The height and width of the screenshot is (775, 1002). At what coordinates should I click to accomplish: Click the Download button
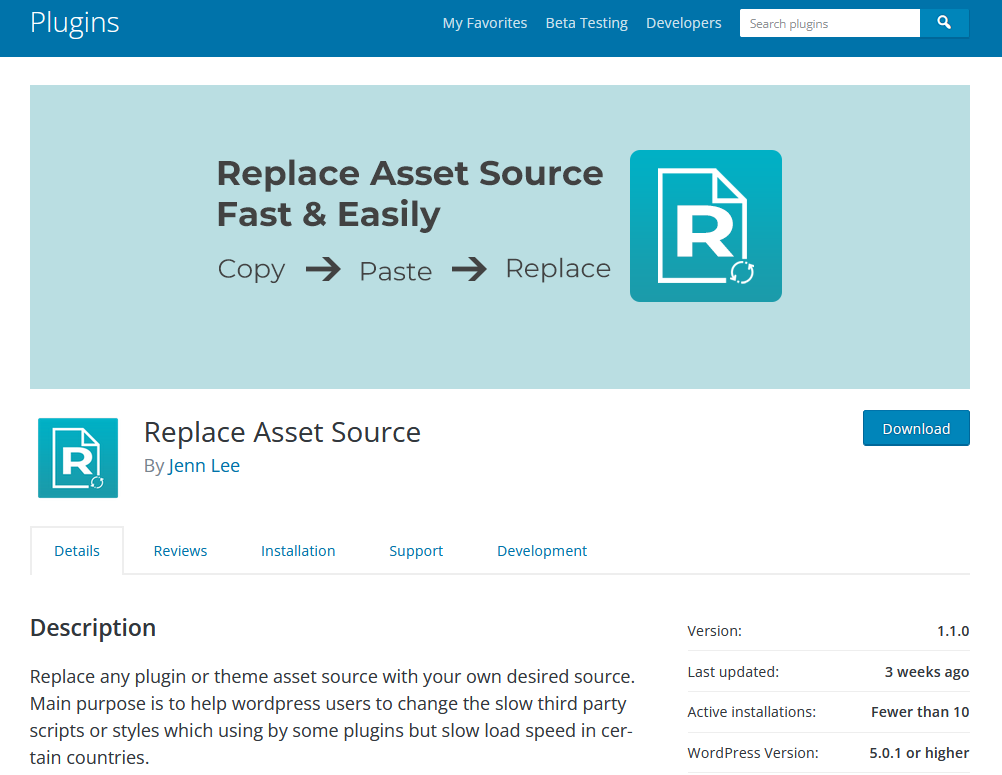[915, 428]
